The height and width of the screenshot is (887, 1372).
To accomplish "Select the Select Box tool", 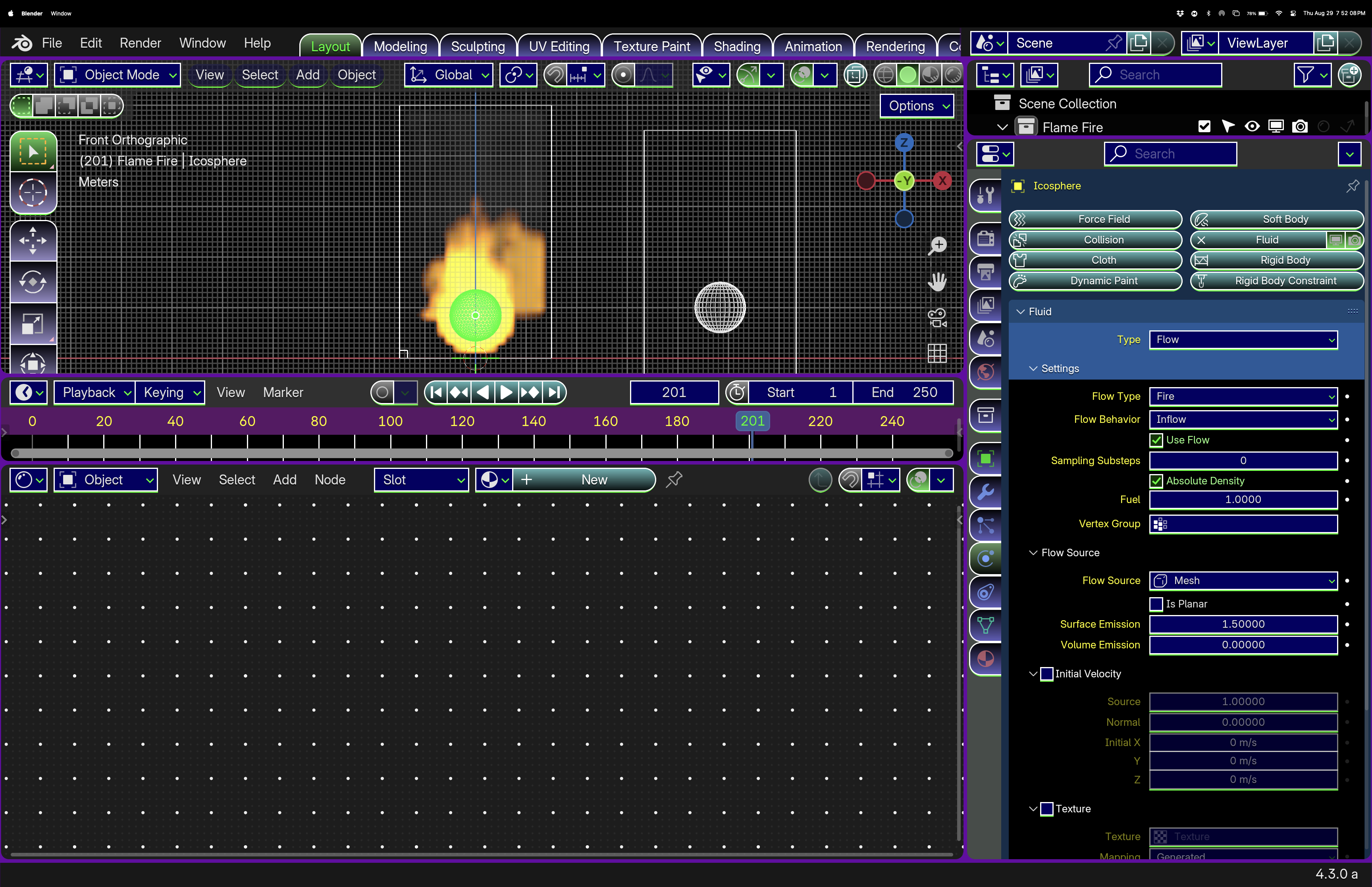I will click(x=33, y=152).
